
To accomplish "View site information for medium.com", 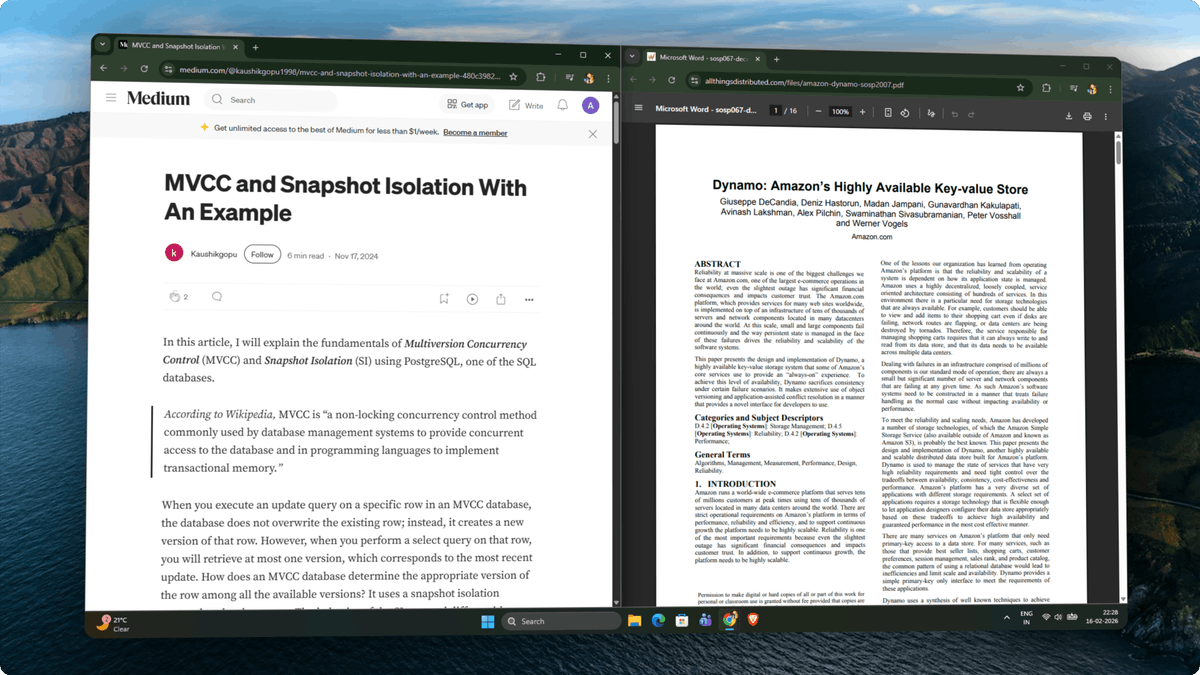I will [169, 70].
